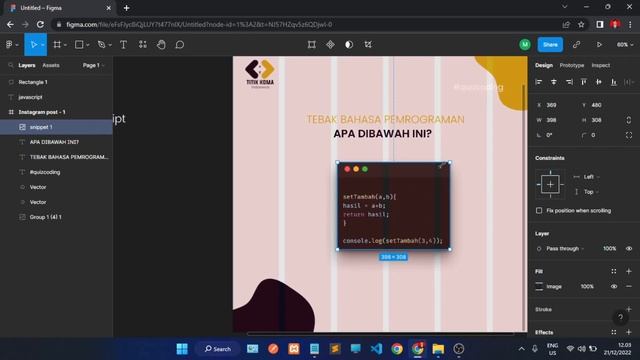Click the copy link icon
This screenshot has width=640, height=360.
576,44
